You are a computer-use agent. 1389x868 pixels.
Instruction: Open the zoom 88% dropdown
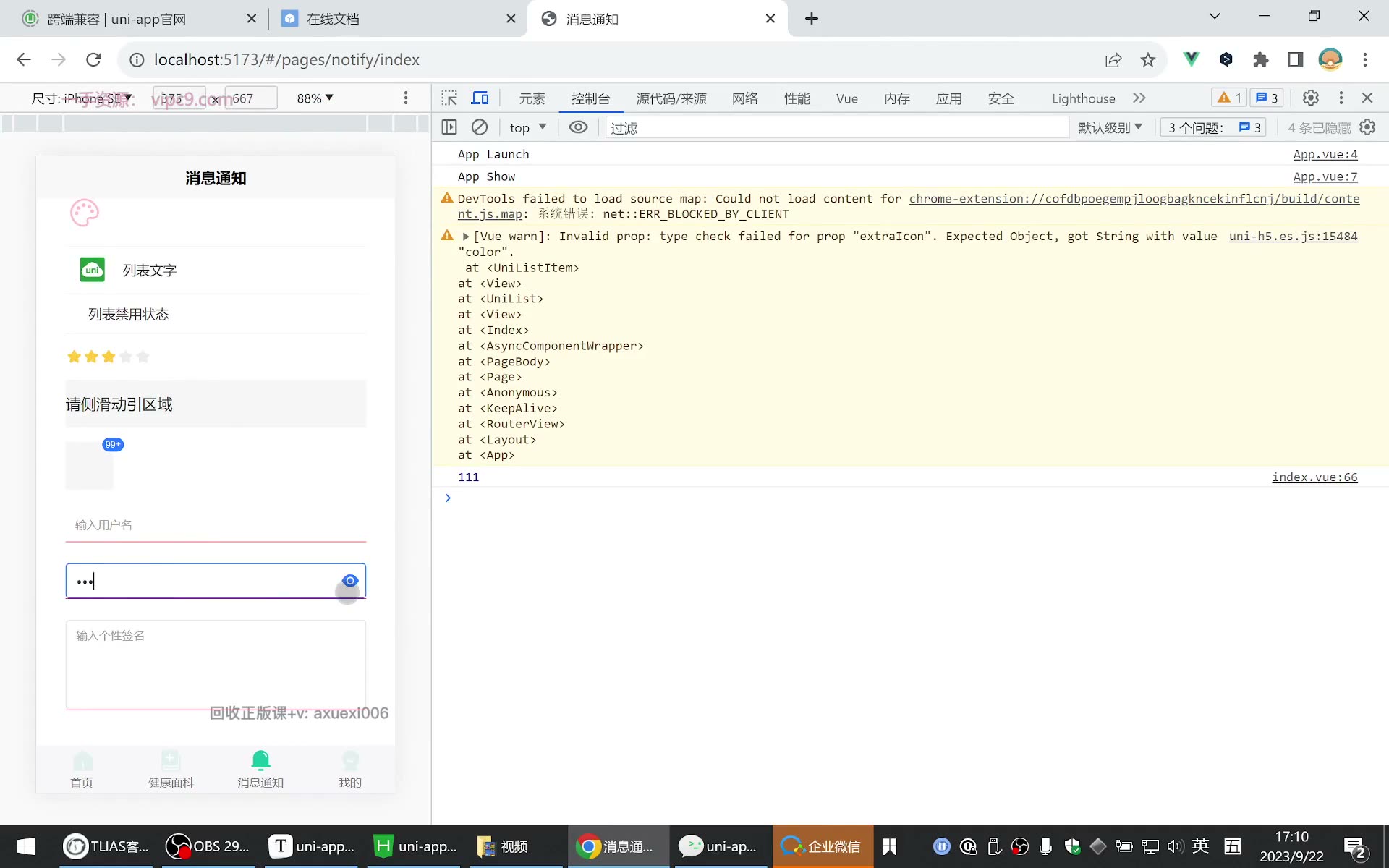[x=315, y=98]
